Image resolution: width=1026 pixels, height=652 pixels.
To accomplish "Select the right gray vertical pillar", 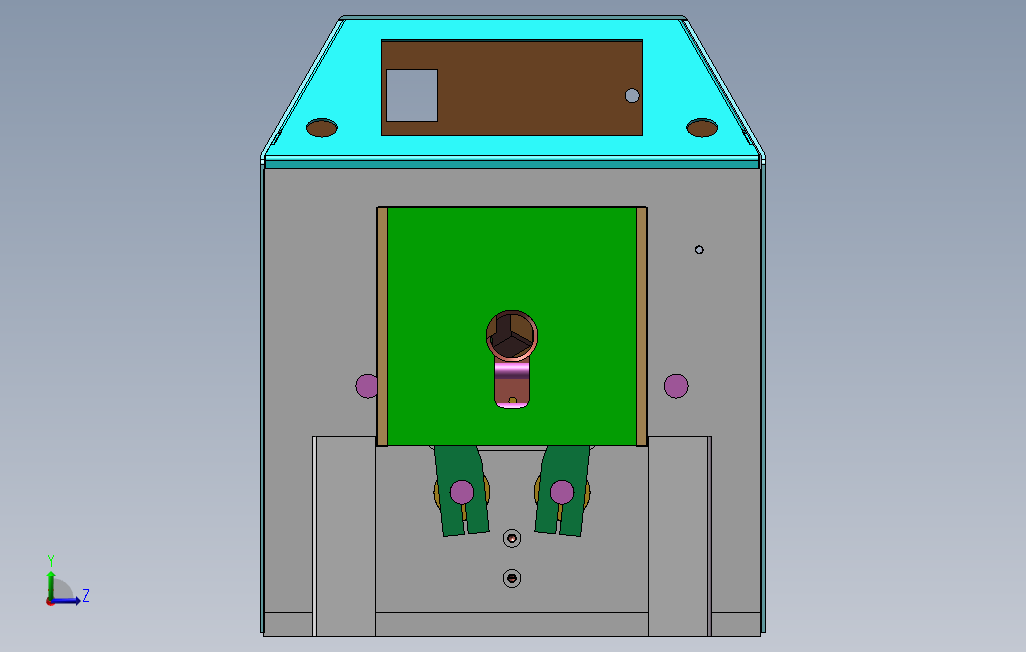I will (680, 536).
